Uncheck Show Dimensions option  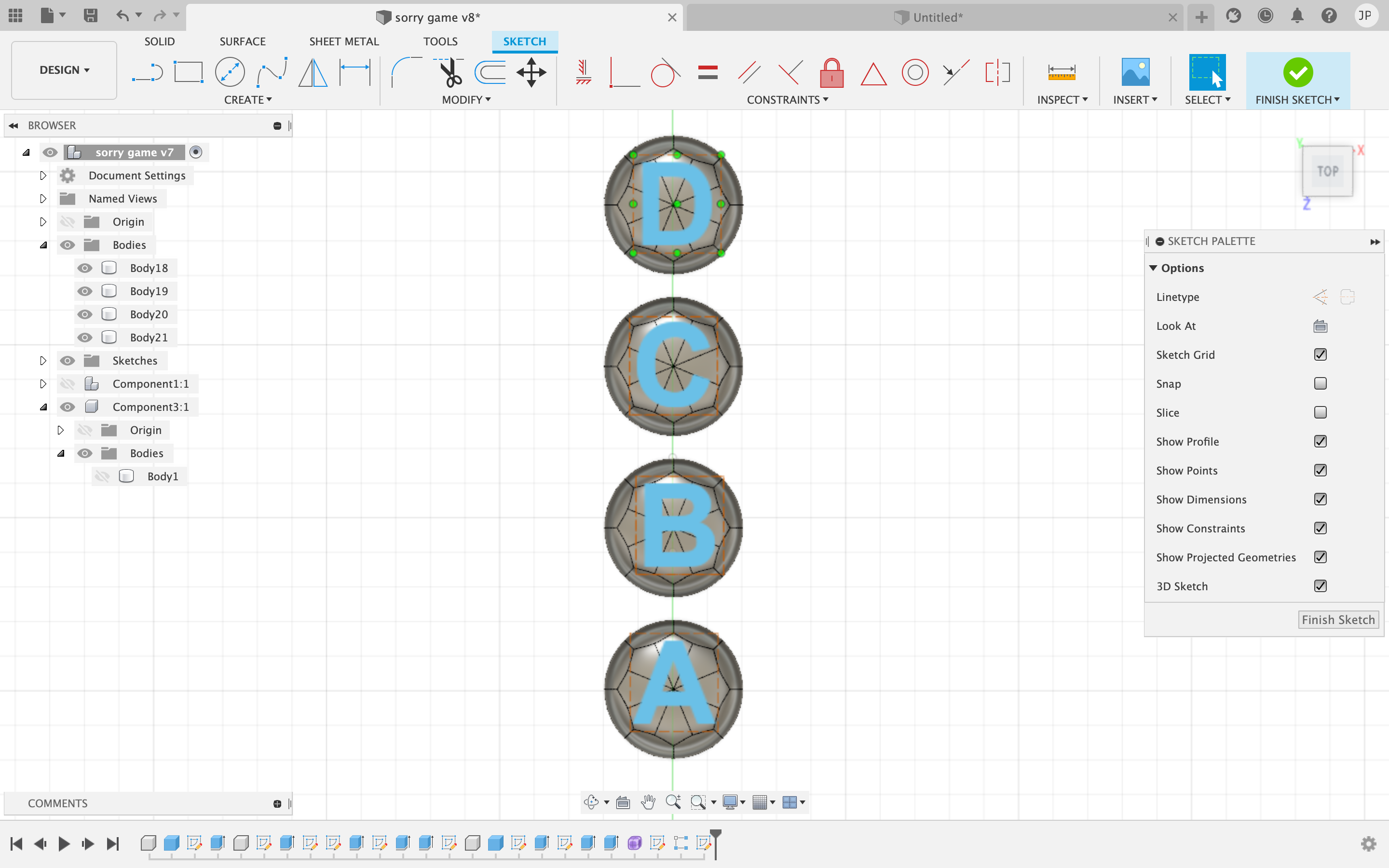coord(1320,500)
